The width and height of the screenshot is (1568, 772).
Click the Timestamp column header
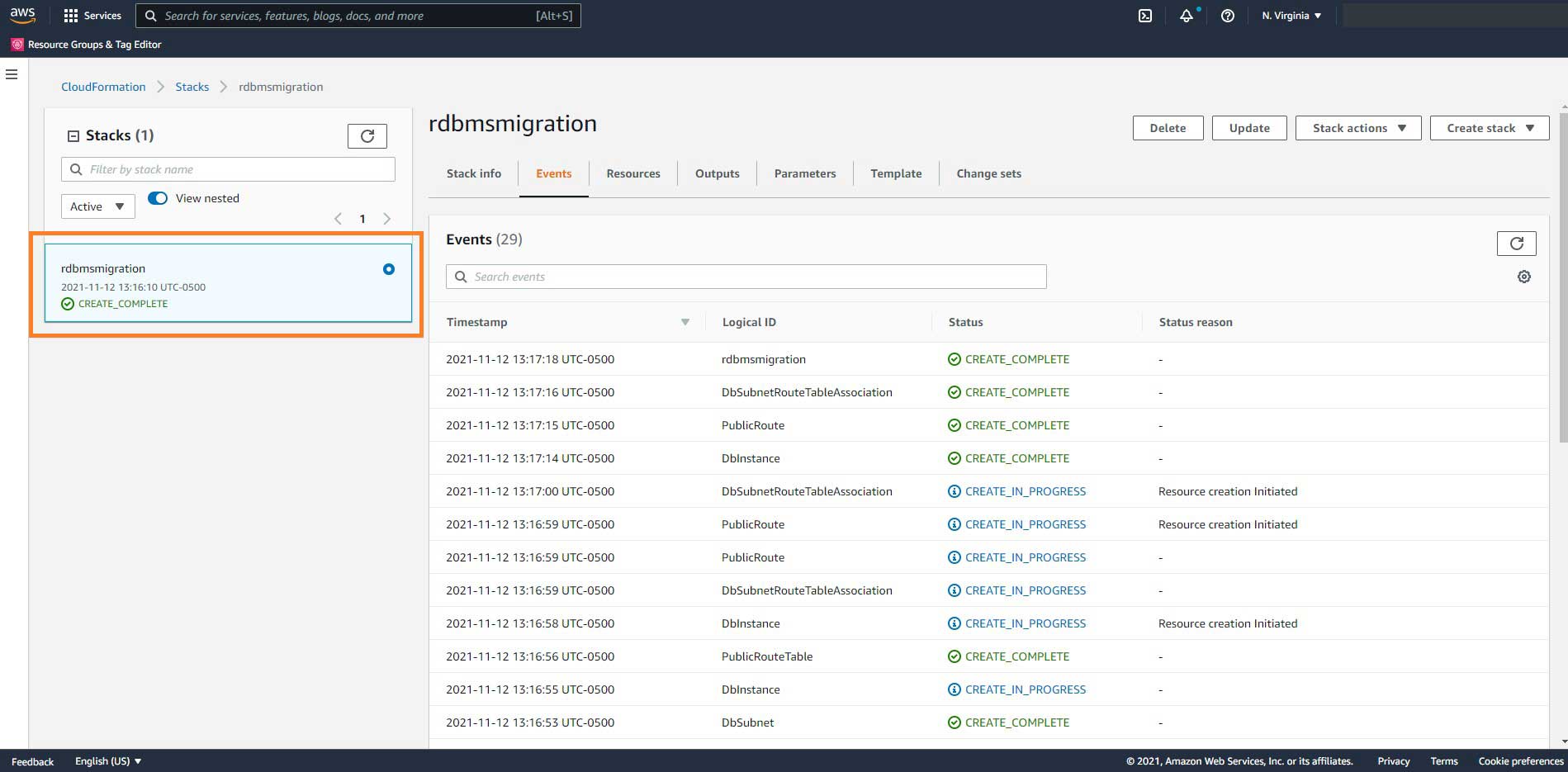click(476, 322)
